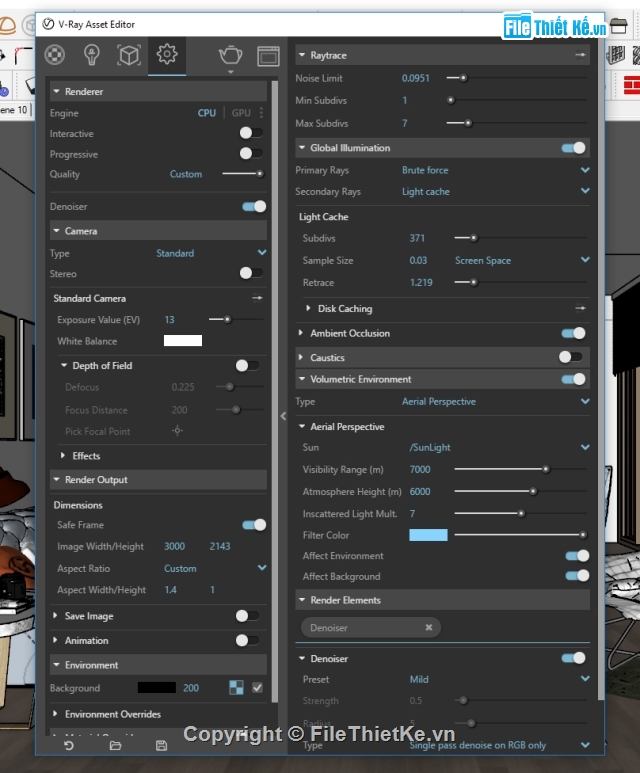640x773 pixels.
Task: Click the White Balance color swatch
Action: 183,341
